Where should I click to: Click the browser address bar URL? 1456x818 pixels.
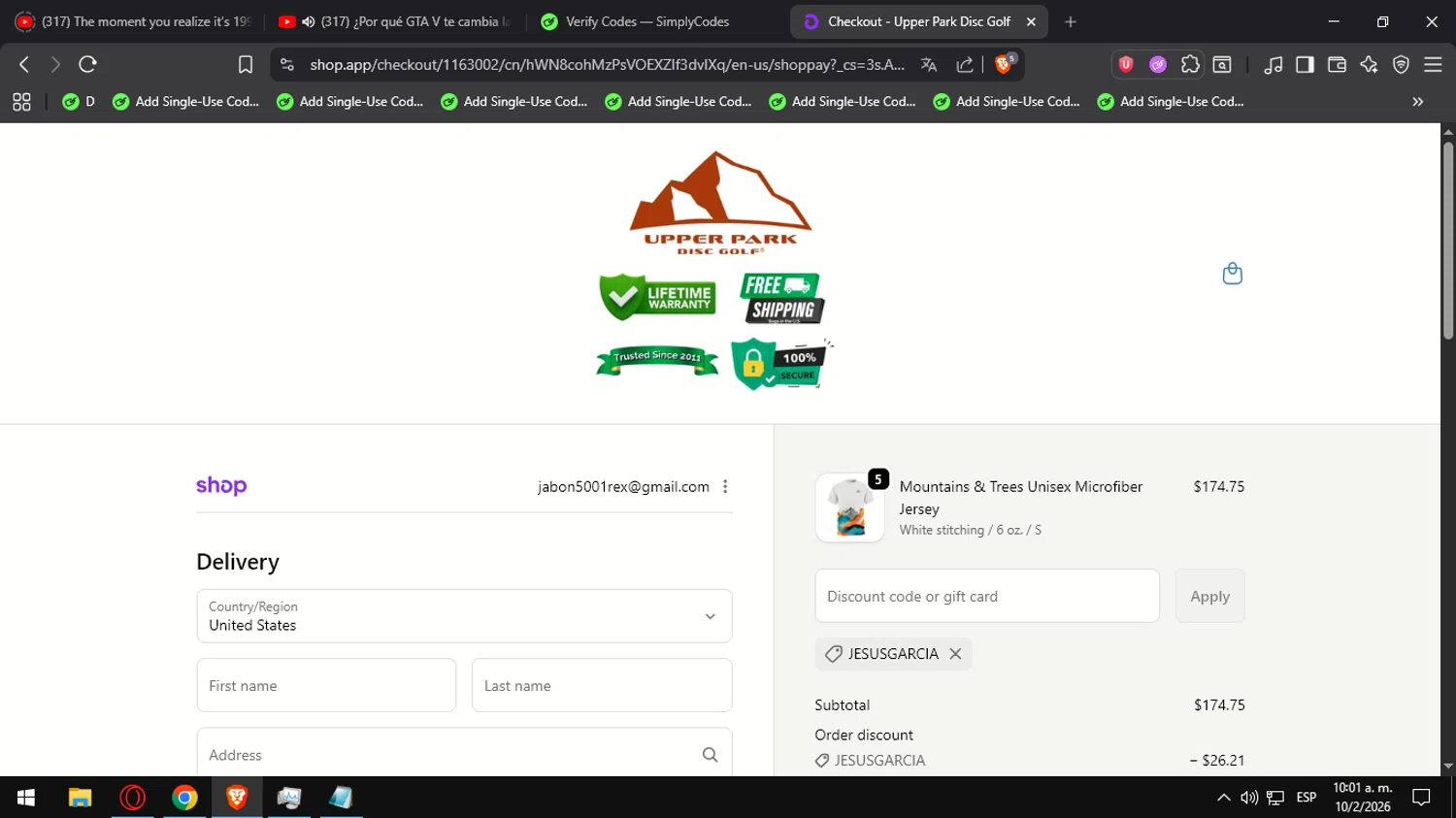607,64
